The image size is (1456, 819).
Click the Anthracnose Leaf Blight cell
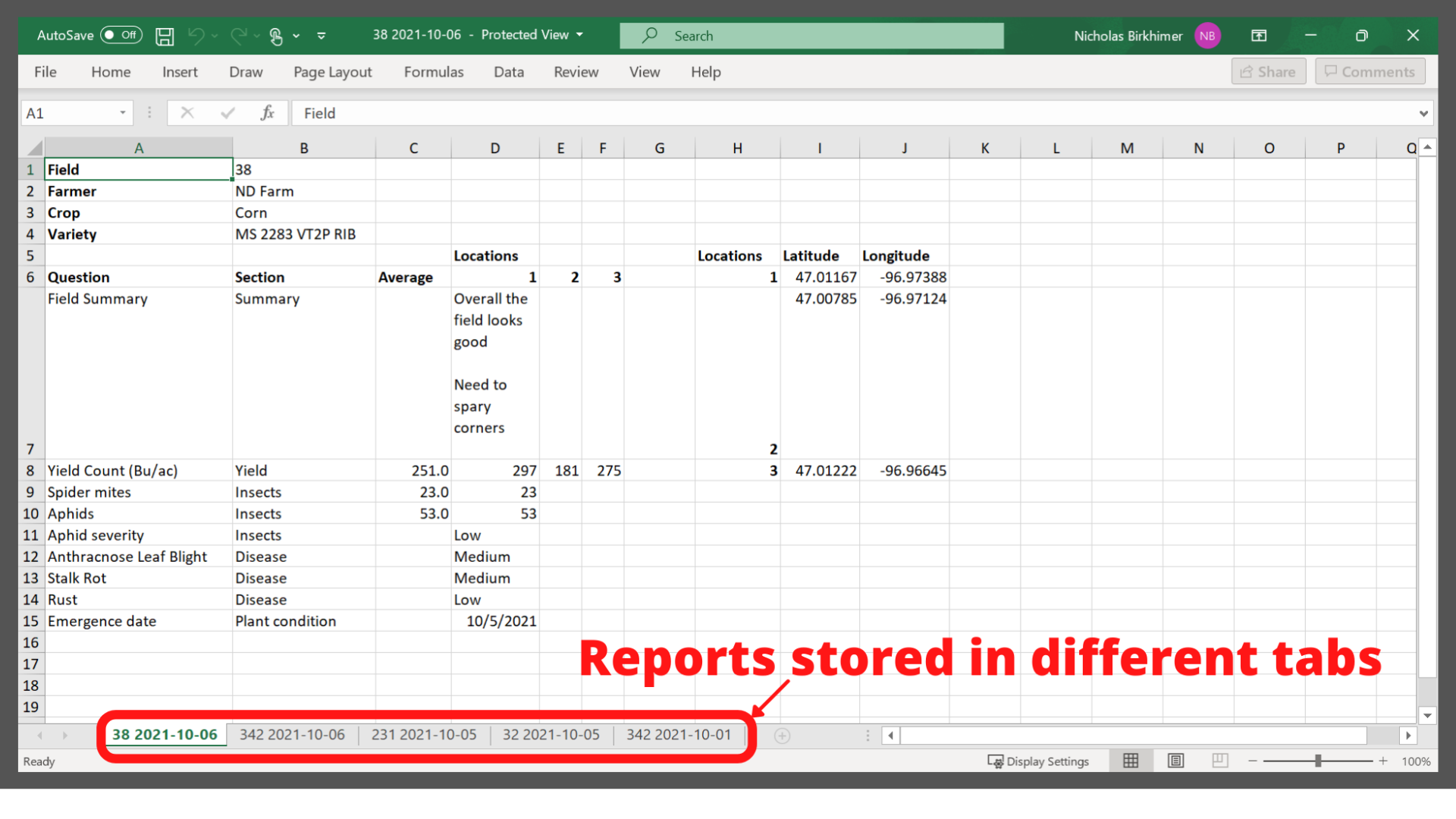tap(138, 557)
